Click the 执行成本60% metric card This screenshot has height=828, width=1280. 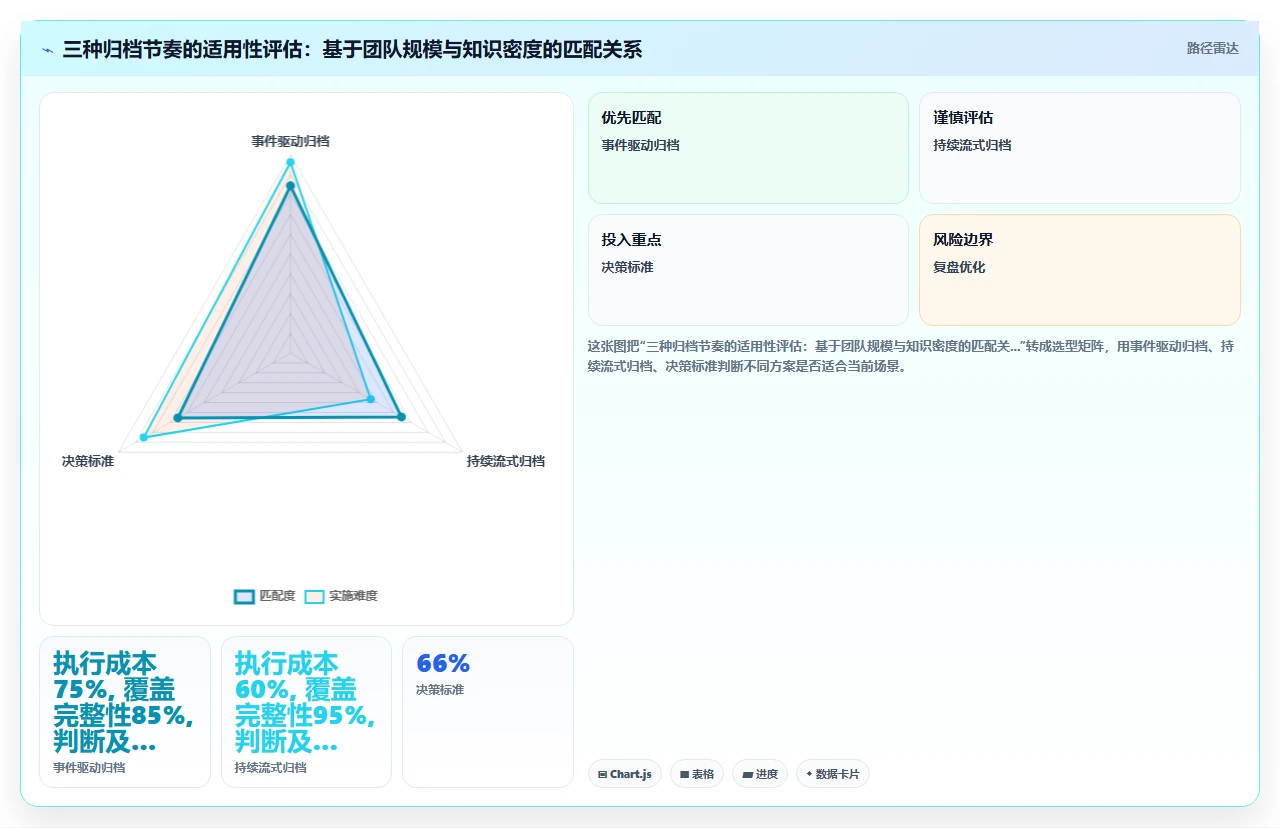(x=306, y=712)
